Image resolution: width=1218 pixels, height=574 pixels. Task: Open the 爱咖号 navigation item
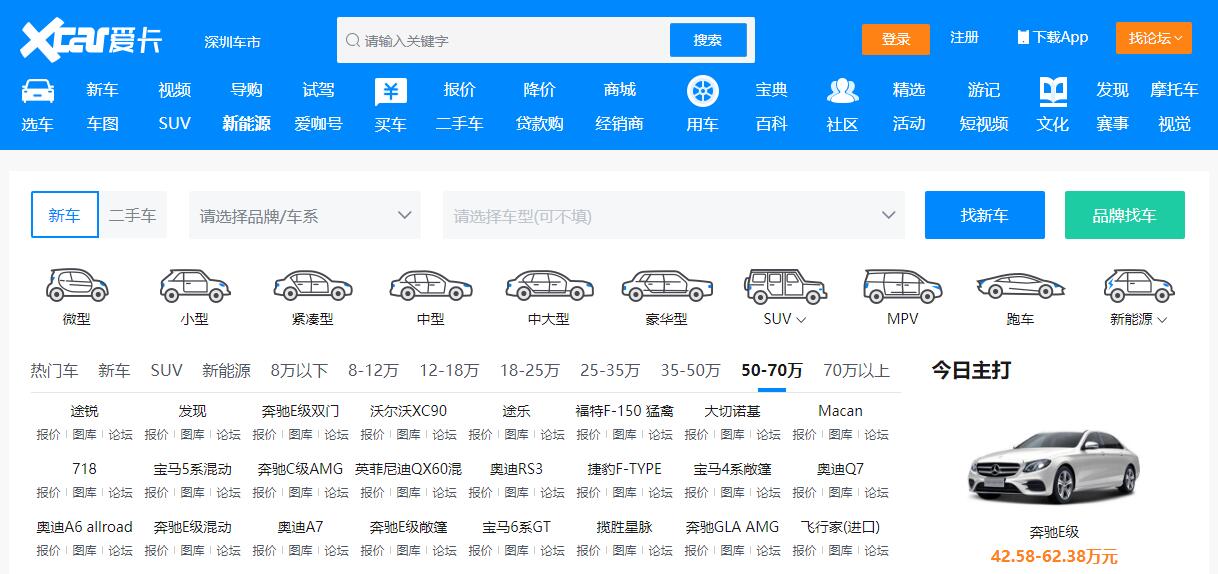pyautogui.click(x=318, y=124)
